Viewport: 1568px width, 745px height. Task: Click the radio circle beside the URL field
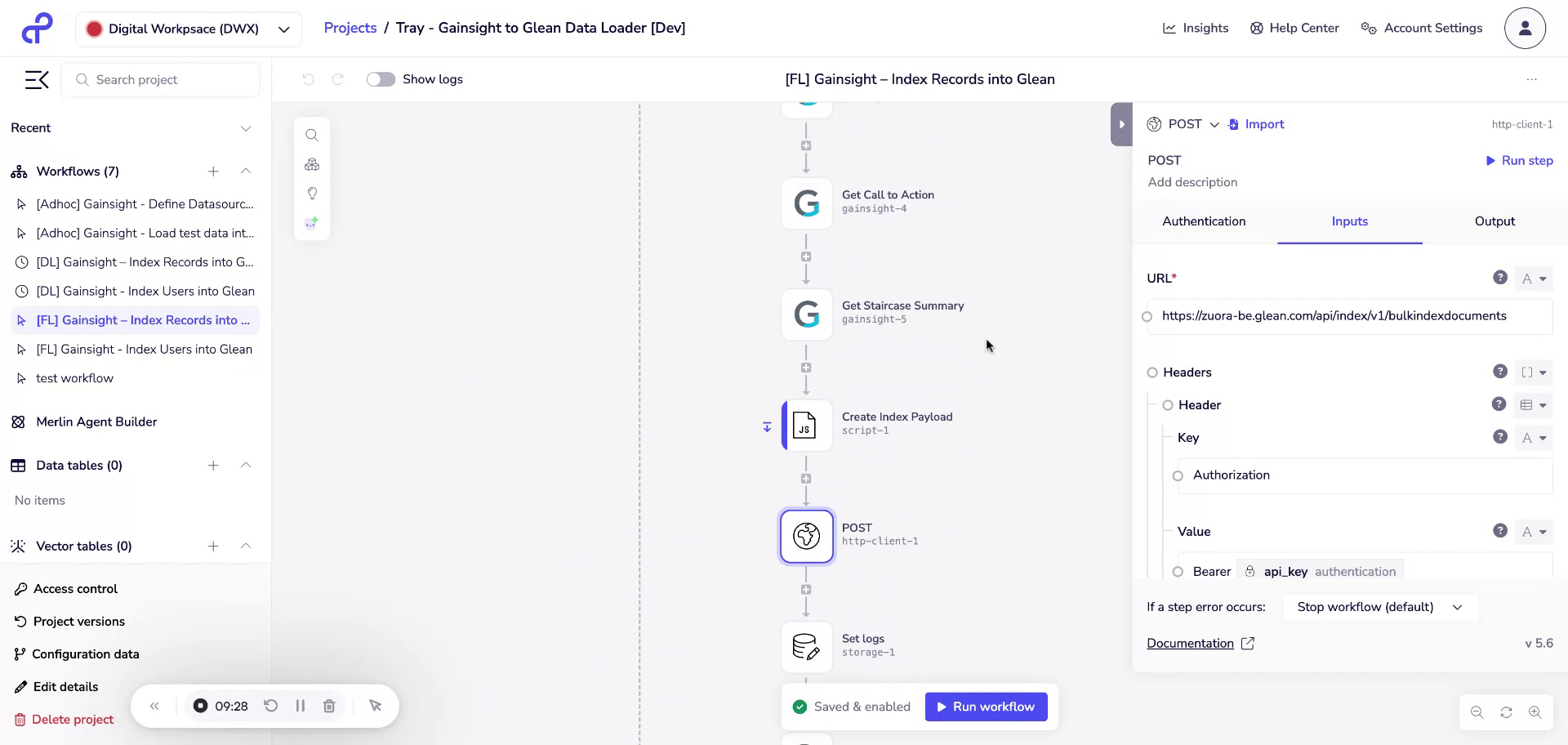(x=1147, y=317)
